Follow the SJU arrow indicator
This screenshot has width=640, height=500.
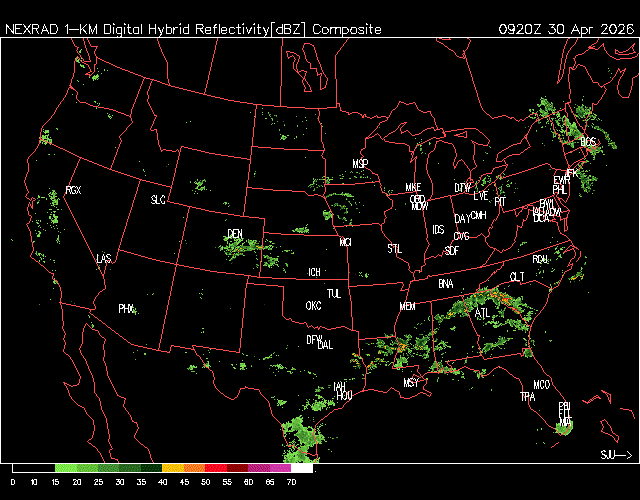[616, 455]
